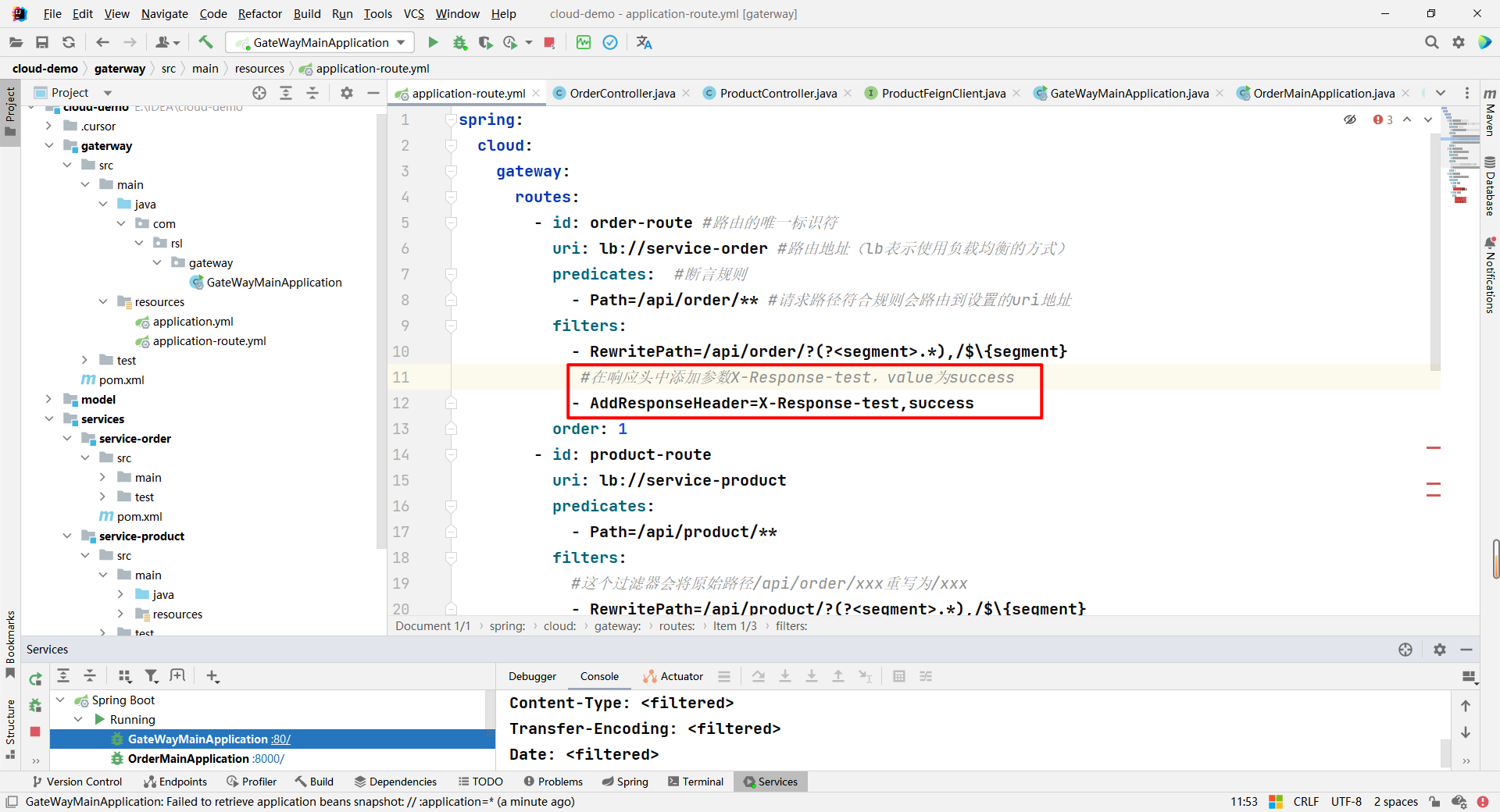Click the CRLF line separator indicator
Screen dimensions: 1500x812
(1305, 802)
